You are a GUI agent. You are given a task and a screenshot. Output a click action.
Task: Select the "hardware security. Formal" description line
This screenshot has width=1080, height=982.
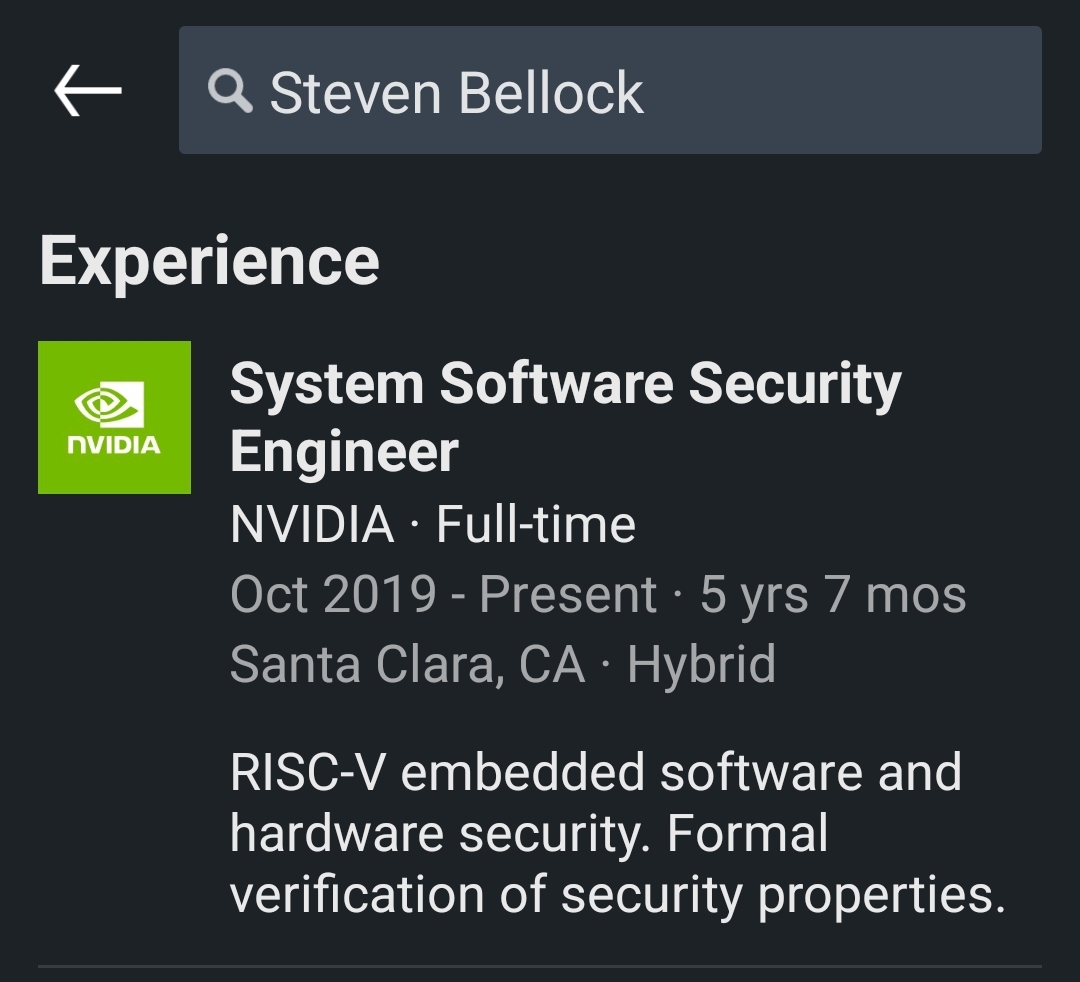point(528,834)
